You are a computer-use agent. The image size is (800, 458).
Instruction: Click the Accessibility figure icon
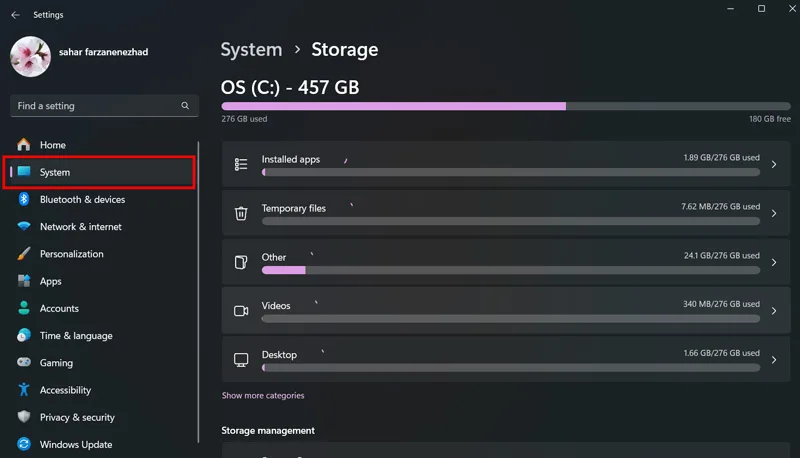point(24,390)
